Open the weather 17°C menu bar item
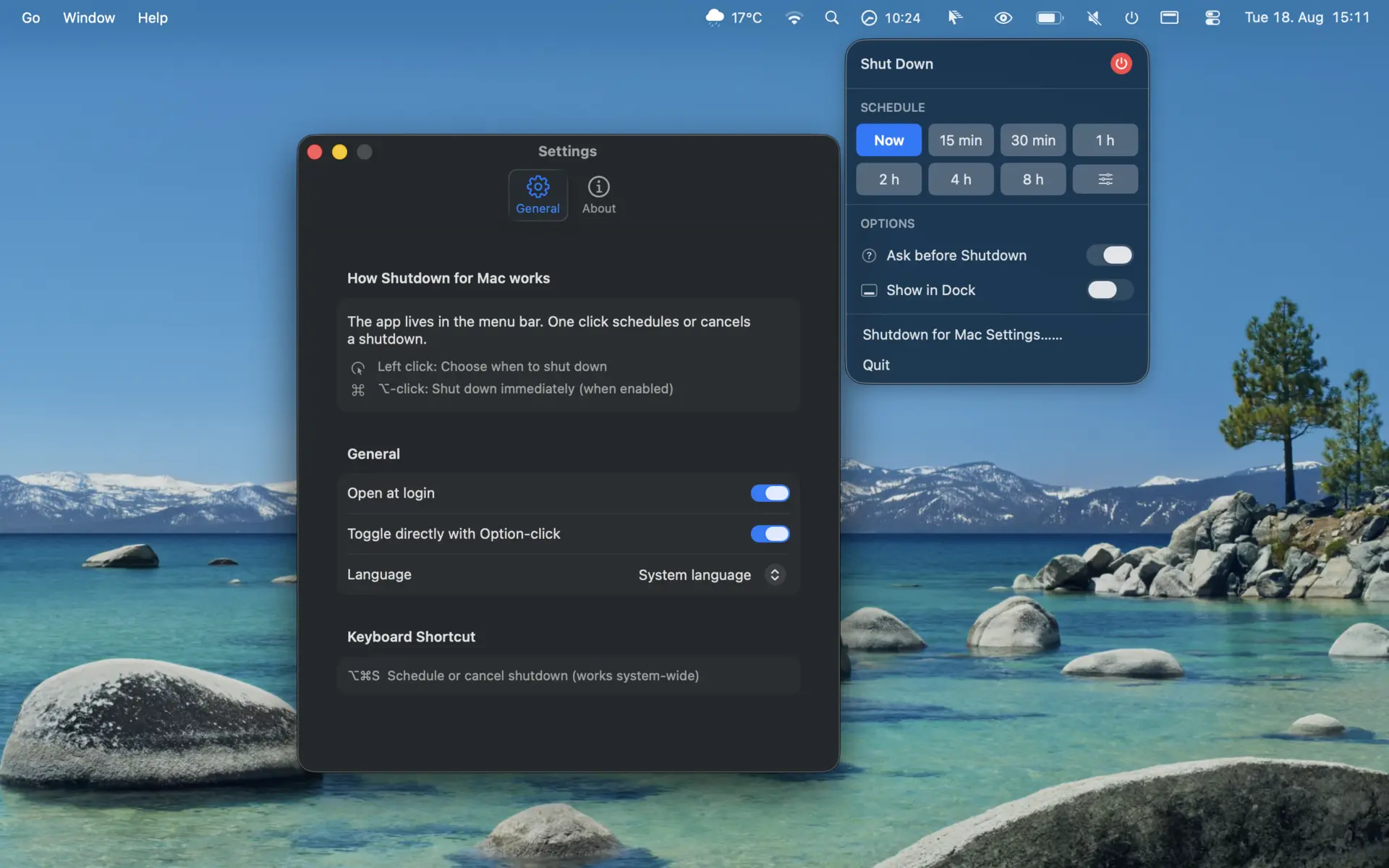The width and height of the screenshot is (1389, 868). coord(734,17)
